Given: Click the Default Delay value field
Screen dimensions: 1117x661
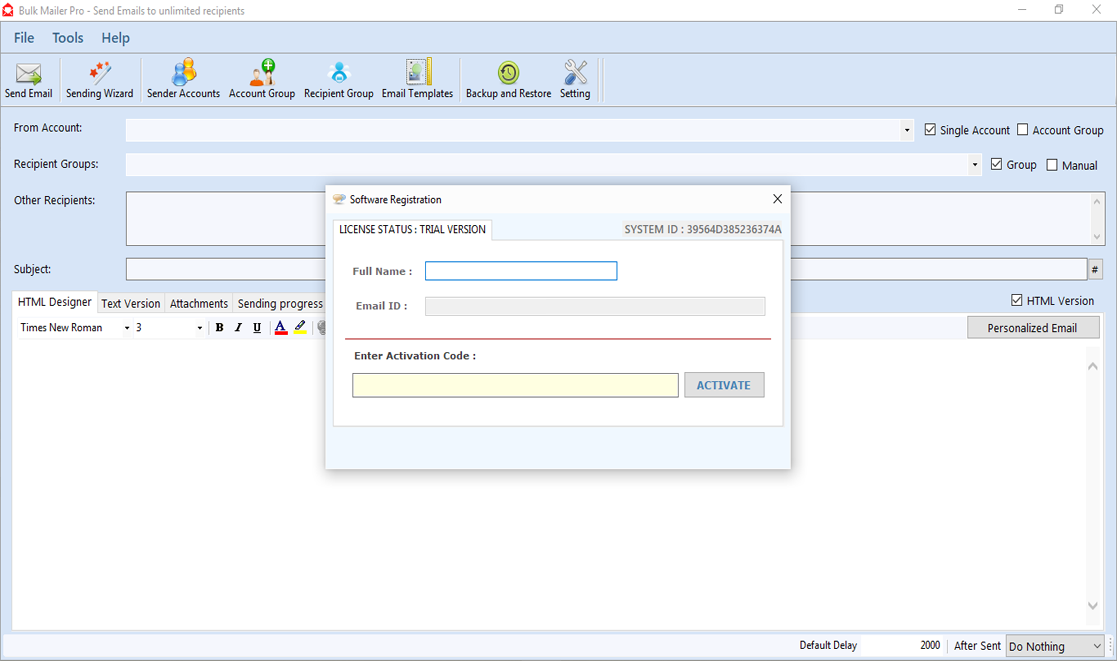Looking at the screenshot, I should click(901, 645).
